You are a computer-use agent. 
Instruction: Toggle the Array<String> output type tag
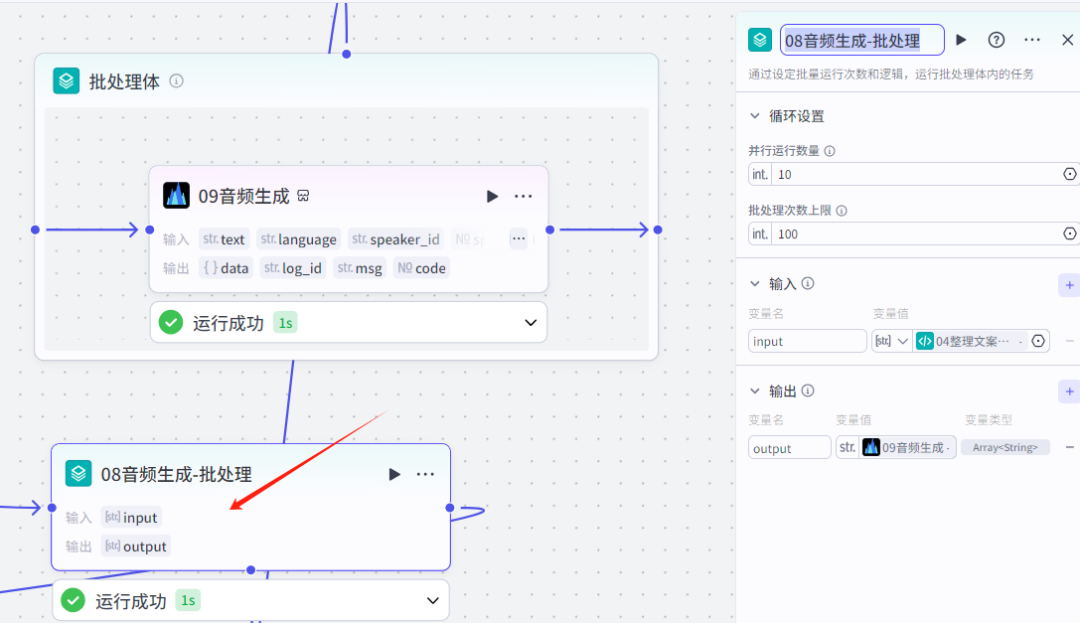click(1005, 447)
